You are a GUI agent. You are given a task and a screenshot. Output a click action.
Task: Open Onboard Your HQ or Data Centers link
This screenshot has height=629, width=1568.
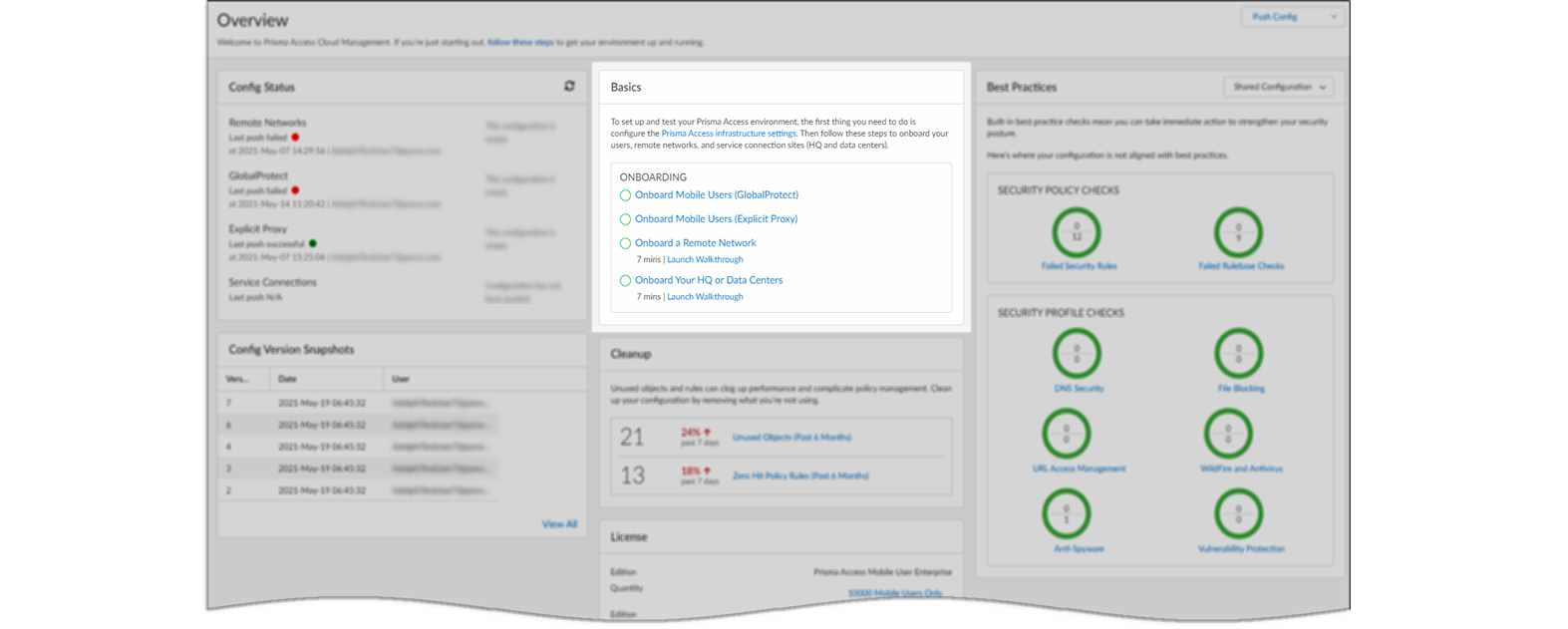click(x=709, y=281)
